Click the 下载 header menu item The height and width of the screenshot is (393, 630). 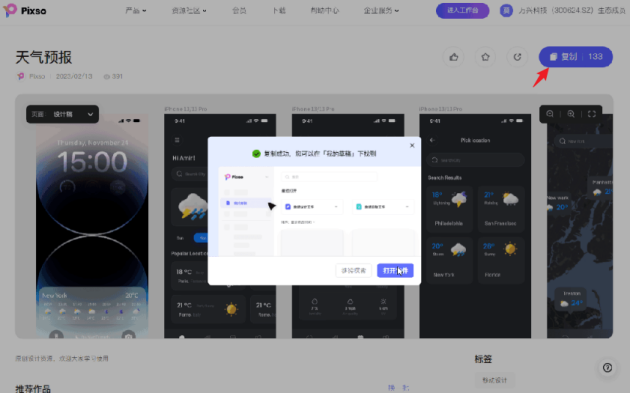pyautogui.click(x=279, y=11)
